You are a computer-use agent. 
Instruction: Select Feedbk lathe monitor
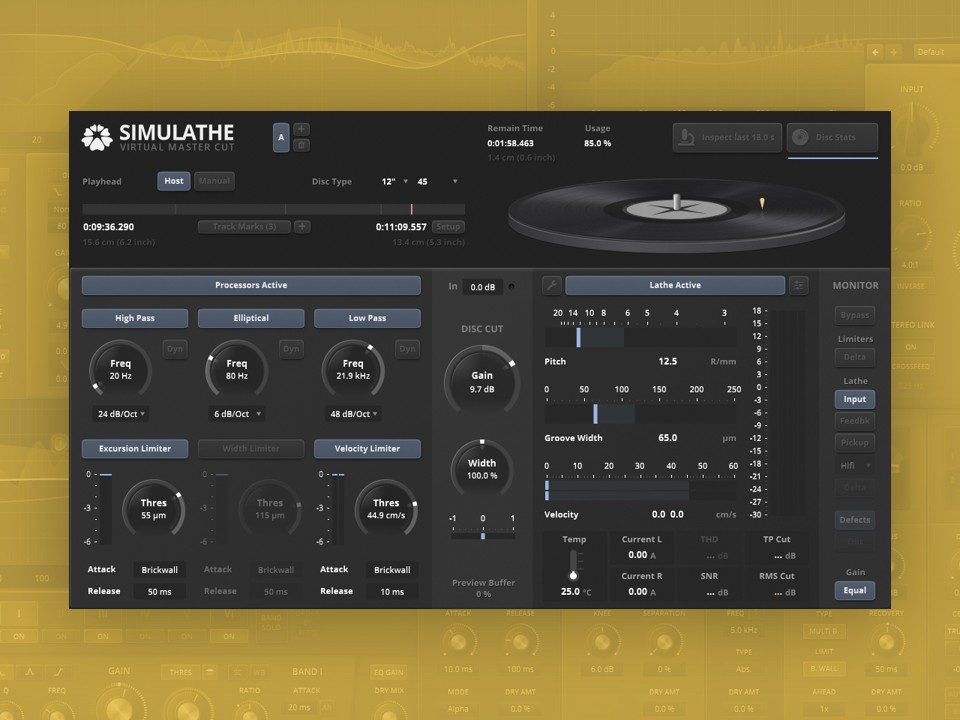pos(855,421)
